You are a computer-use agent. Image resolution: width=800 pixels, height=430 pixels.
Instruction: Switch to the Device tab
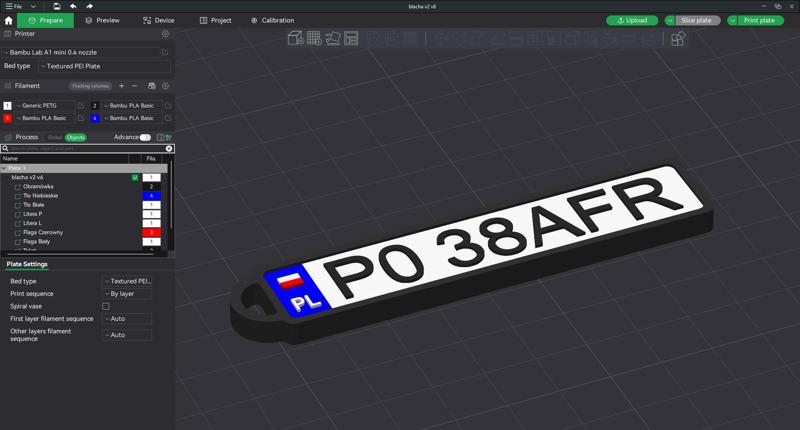[159, 20]
